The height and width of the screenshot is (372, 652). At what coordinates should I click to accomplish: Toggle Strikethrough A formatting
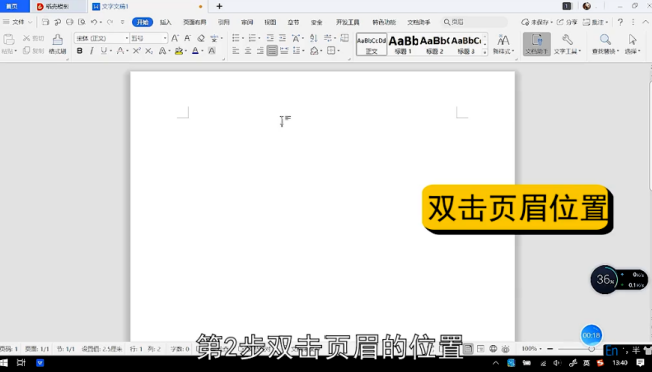[120, 51]
